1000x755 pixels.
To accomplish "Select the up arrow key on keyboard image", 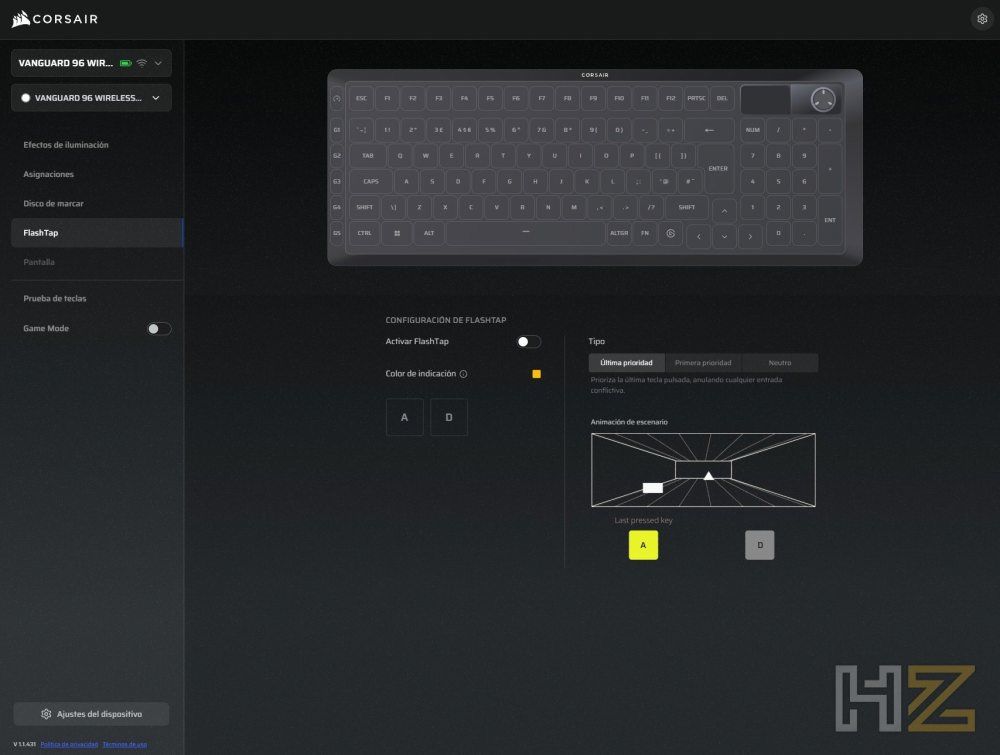I will click(724, 210).
